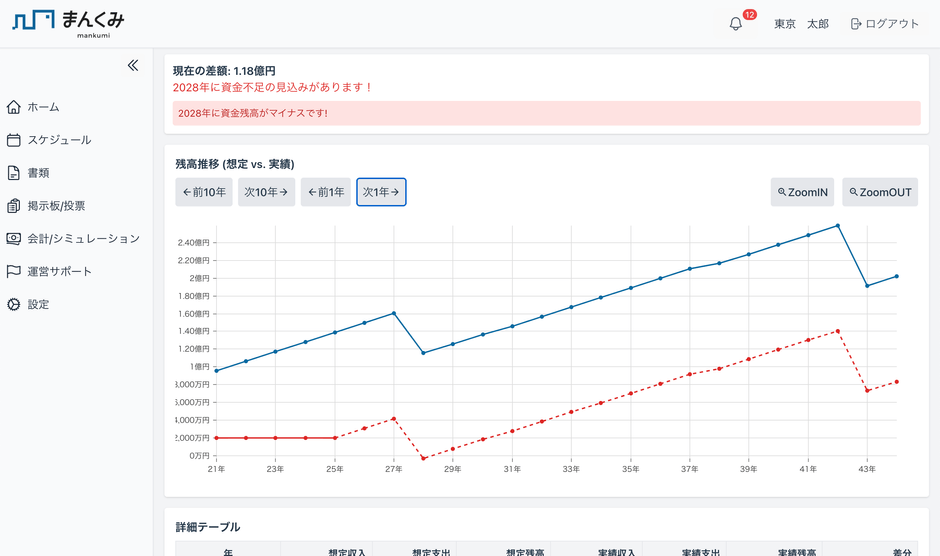The image size is (940, 556).
Task: Collapse the sidebar with double chevron
Action: click(133, 66)
